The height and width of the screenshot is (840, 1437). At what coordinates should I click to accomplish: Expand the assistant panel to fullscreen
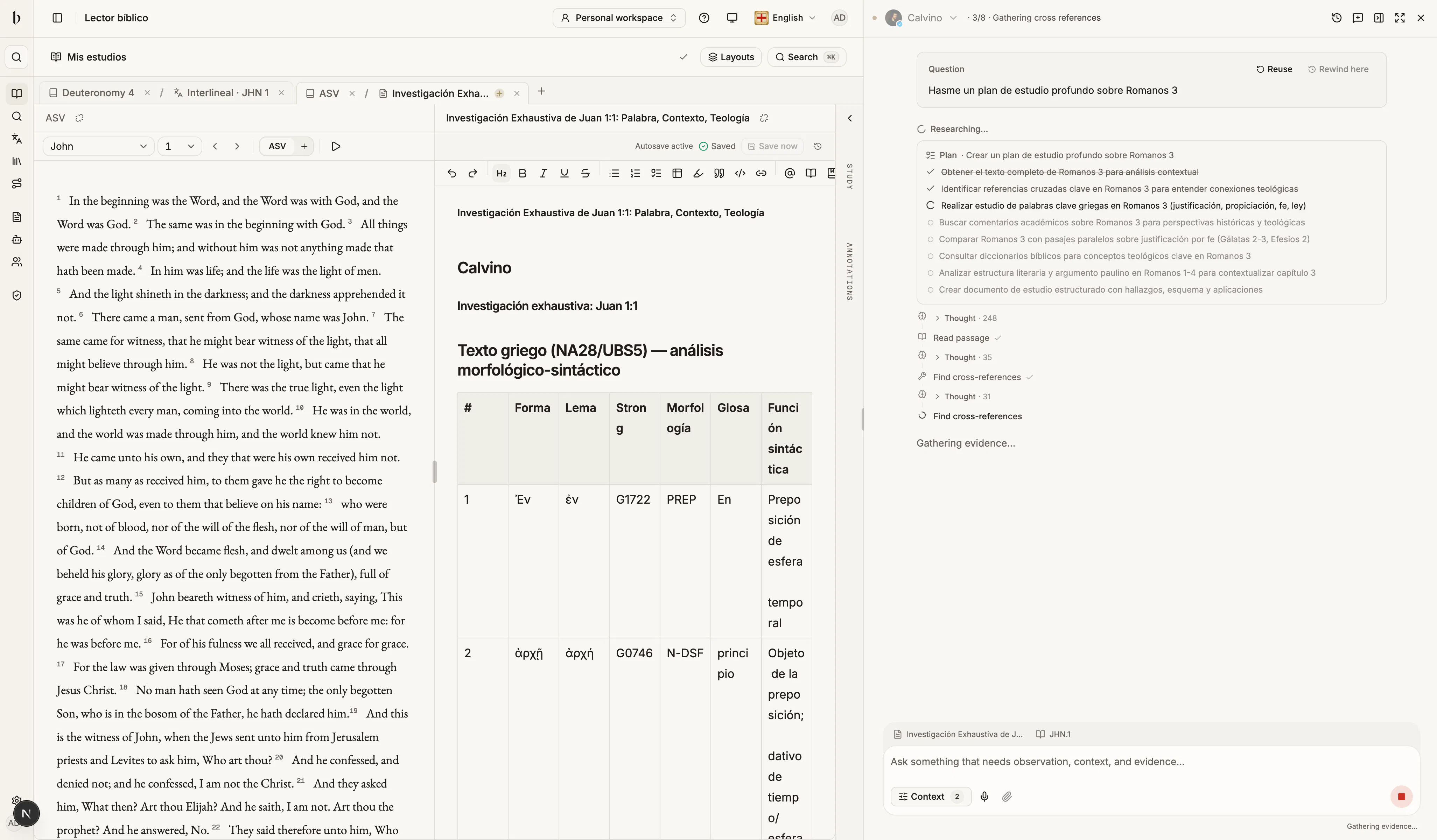1400,18
